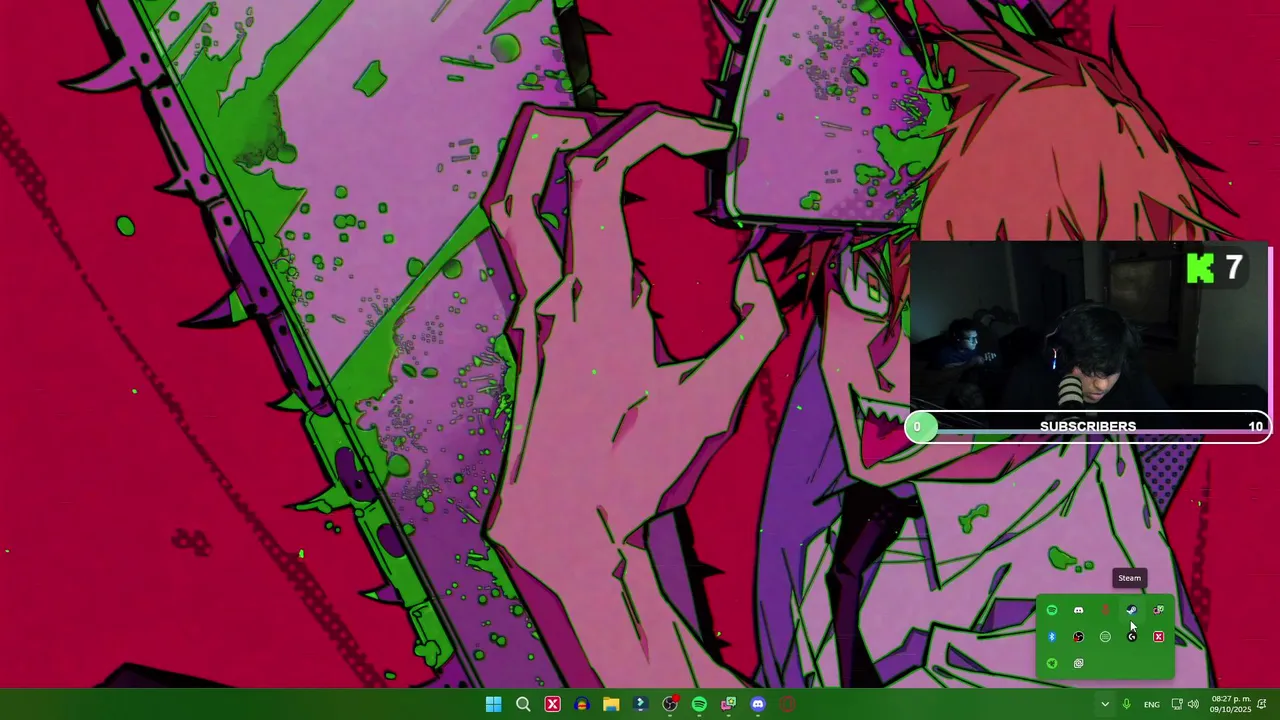
Task: Open the headphones app on taskbar
Action: [x=582, y=704]
